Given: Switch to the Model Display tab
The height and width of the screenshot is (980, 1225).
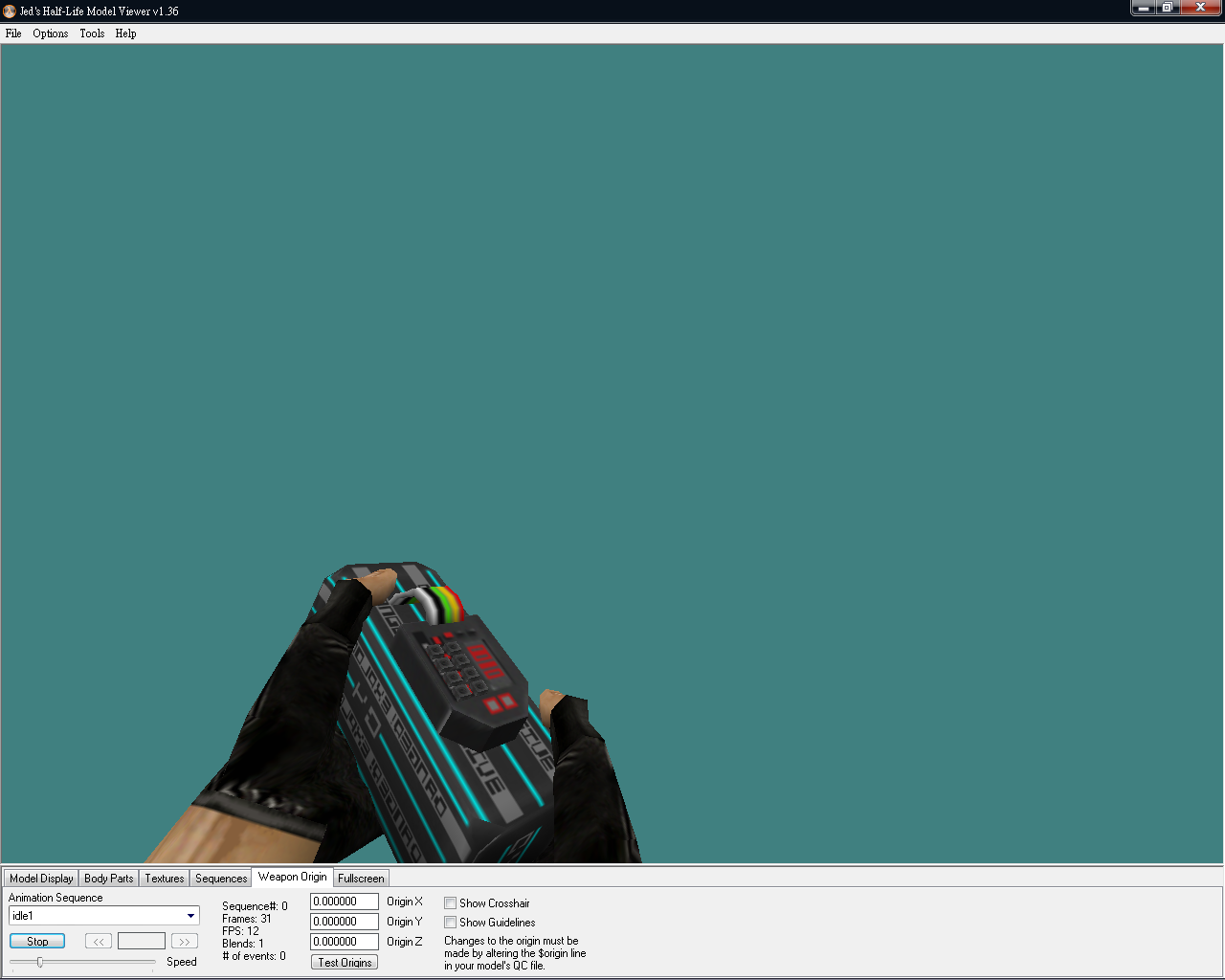Looking at the screenshot, I should (41, 878).
